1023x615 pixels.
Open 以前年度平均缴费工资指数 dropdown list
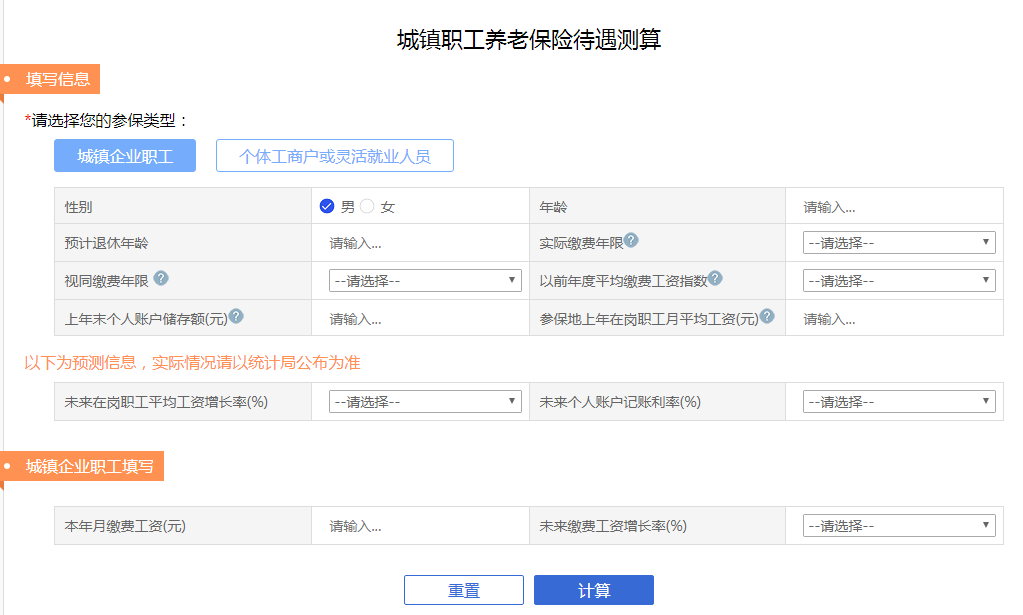tap(898, 281)
